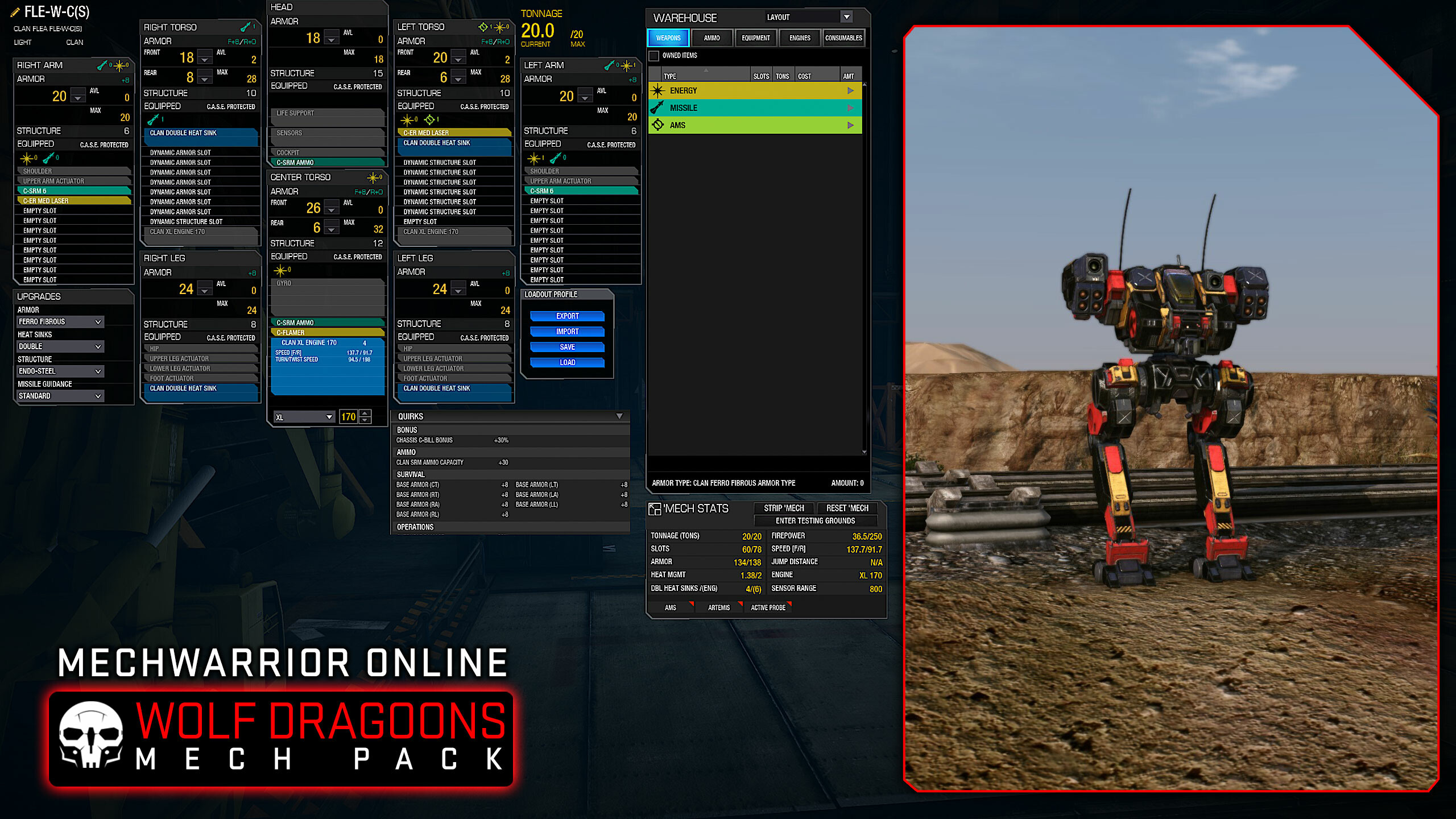Switch to the Ammo warehouse tab
1456x819 pixels.
[712, 38]
